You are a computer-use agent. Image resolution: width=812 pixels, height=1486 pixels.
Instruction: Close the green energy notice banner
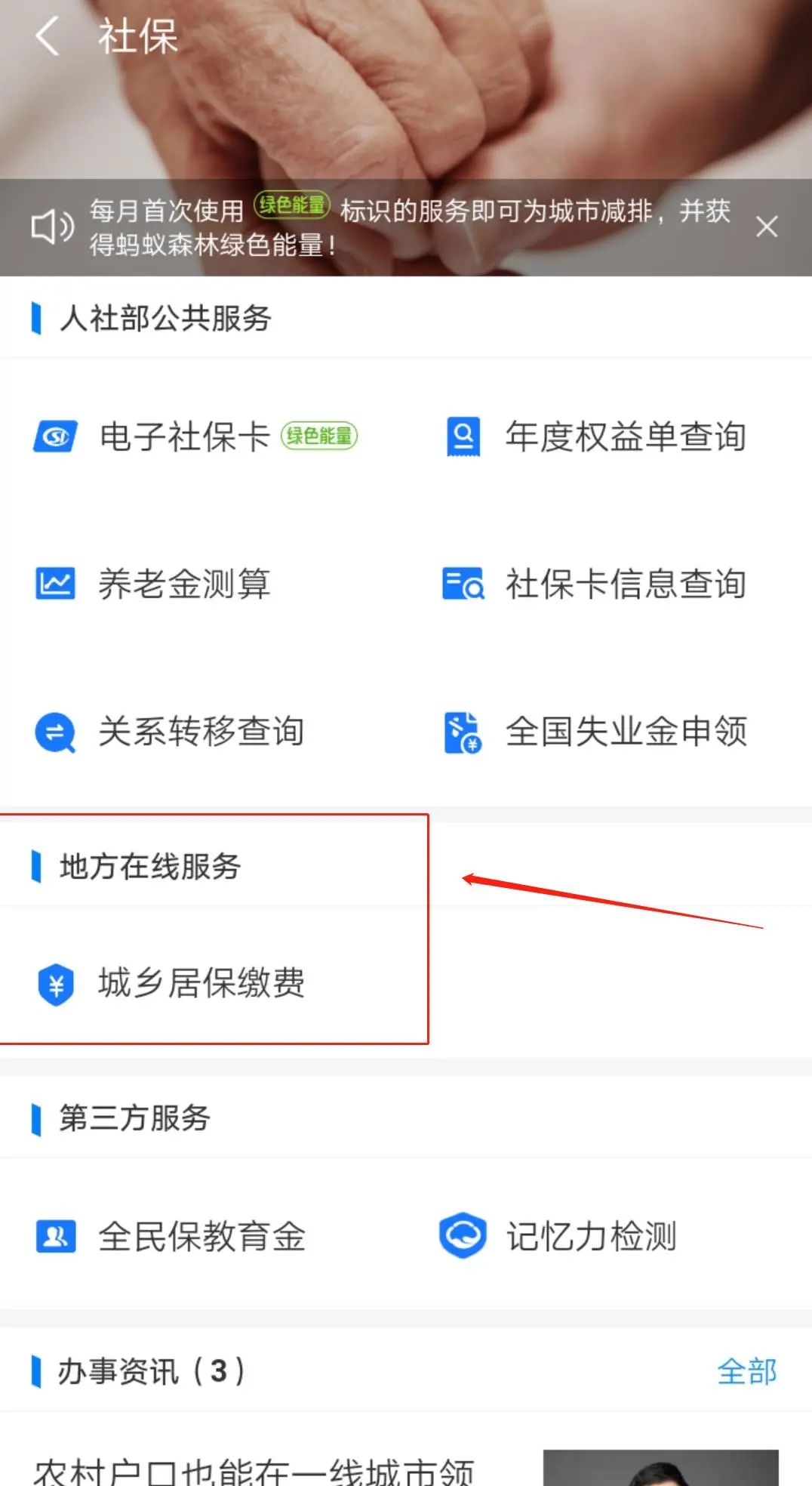[x=767, y=227]
